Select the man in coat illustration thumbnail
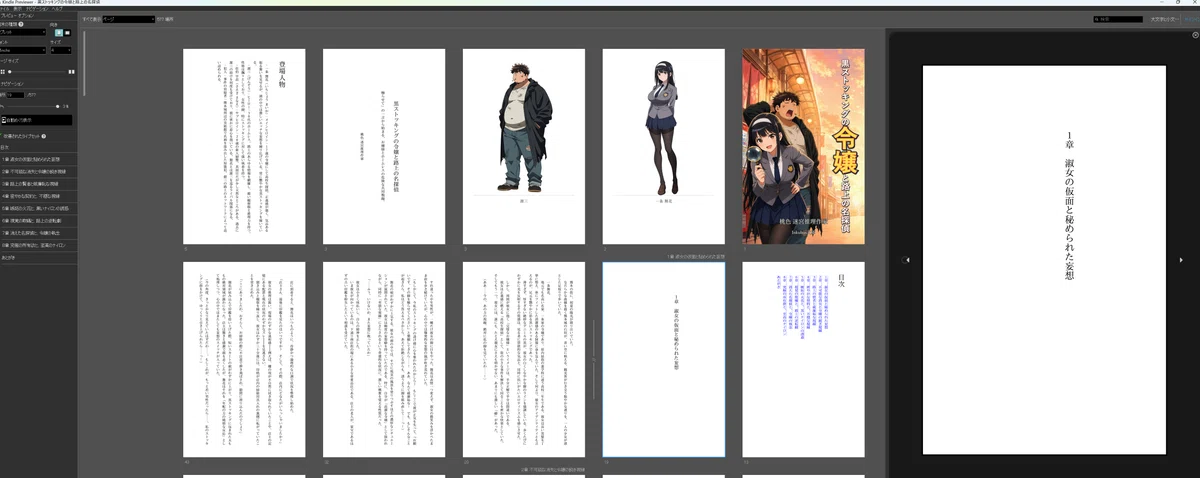Image resolution: width=1200 pixels, height=478 pixels. click(x=524, y=146)
